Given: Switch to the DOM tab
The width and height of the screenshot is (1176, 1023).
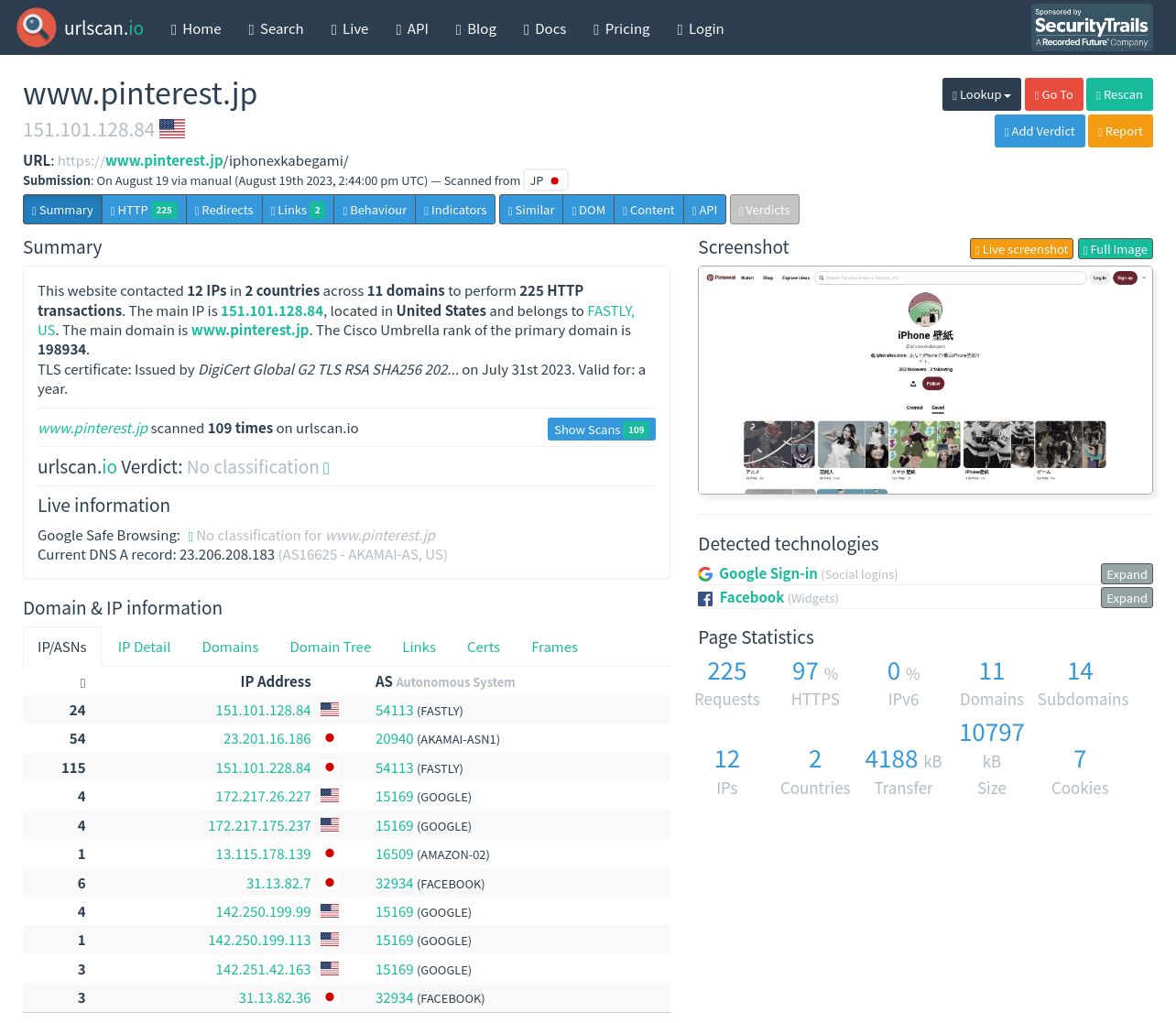Looking at the screenshot, I should coord(589,210).
